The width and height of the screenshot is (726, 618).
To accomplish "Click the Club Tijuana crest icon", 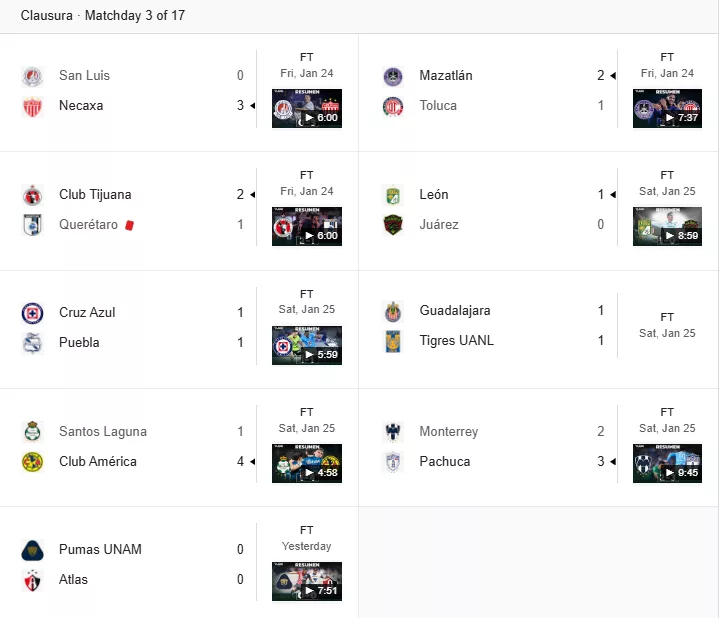I will [x=32, y=195].
